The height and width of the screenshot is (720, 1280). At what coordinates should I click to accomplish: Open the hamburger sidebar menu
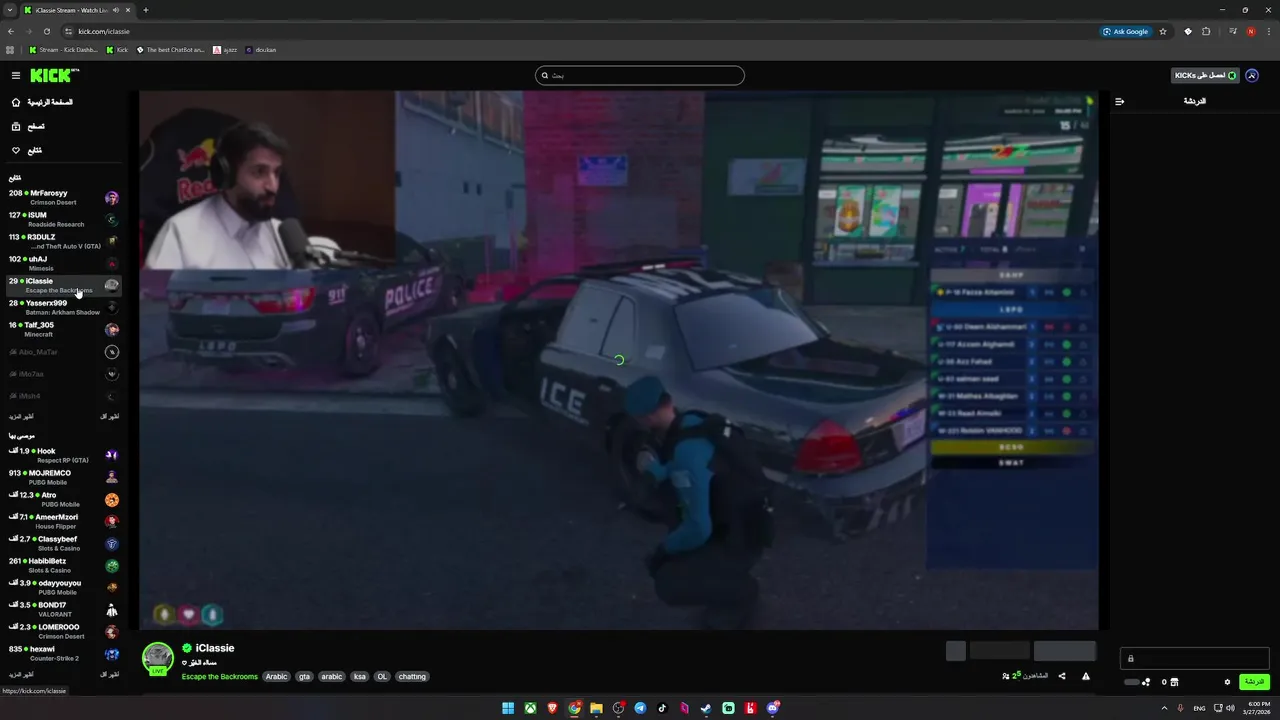(16, 76)
